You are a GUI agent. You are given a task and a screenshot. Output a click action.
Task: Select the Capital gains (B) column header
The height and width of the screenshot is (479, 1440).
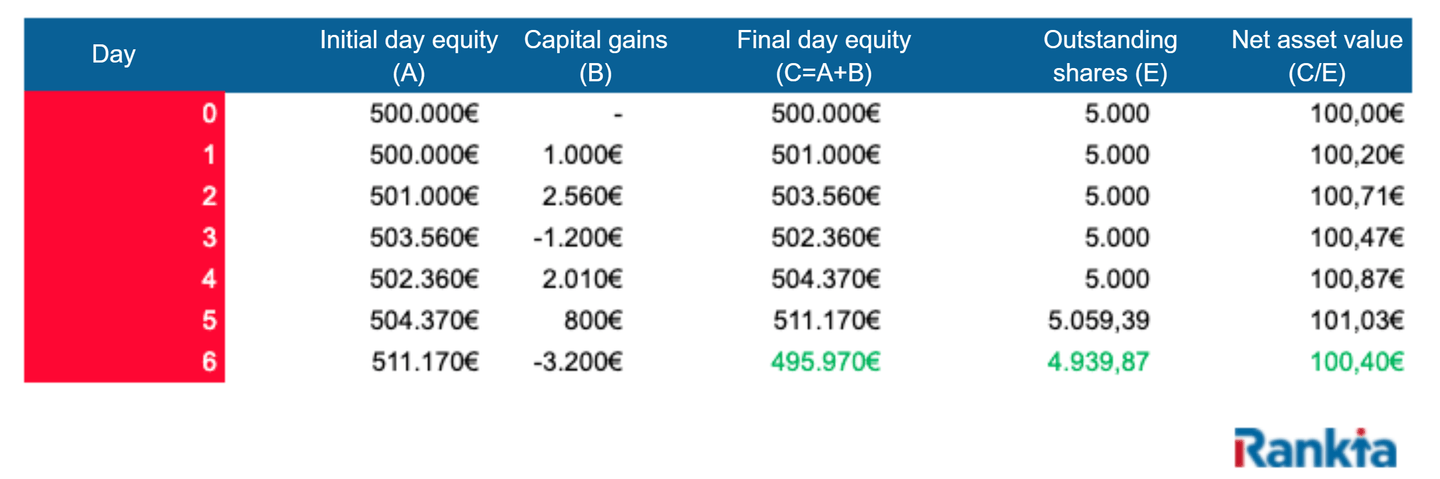[595, 55]
